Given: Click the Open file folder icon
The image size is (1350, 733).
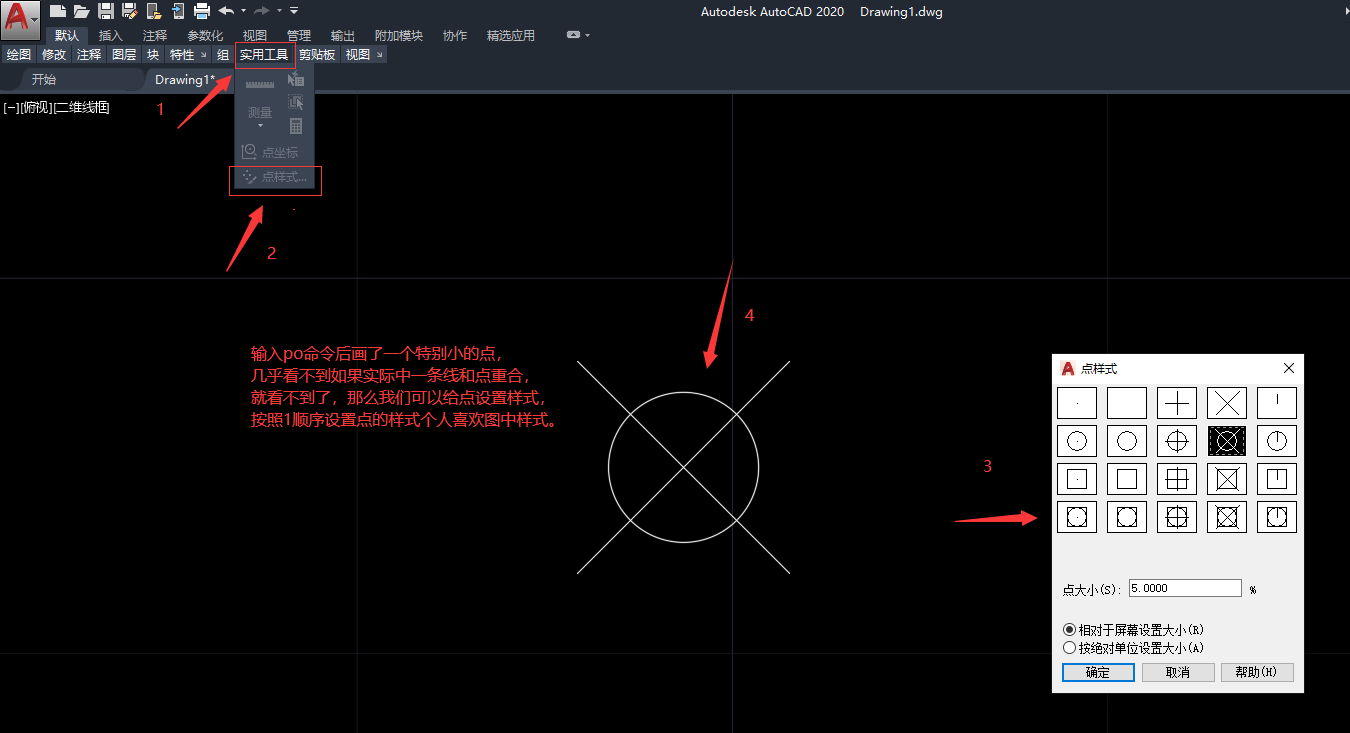Looking at the screenshot, I should 81,11.
